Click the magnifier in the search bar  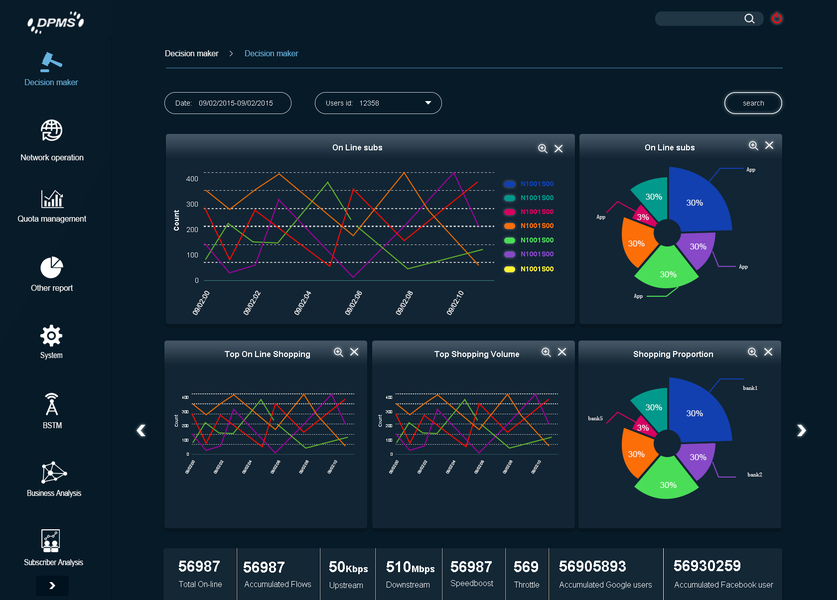(749, 19)
